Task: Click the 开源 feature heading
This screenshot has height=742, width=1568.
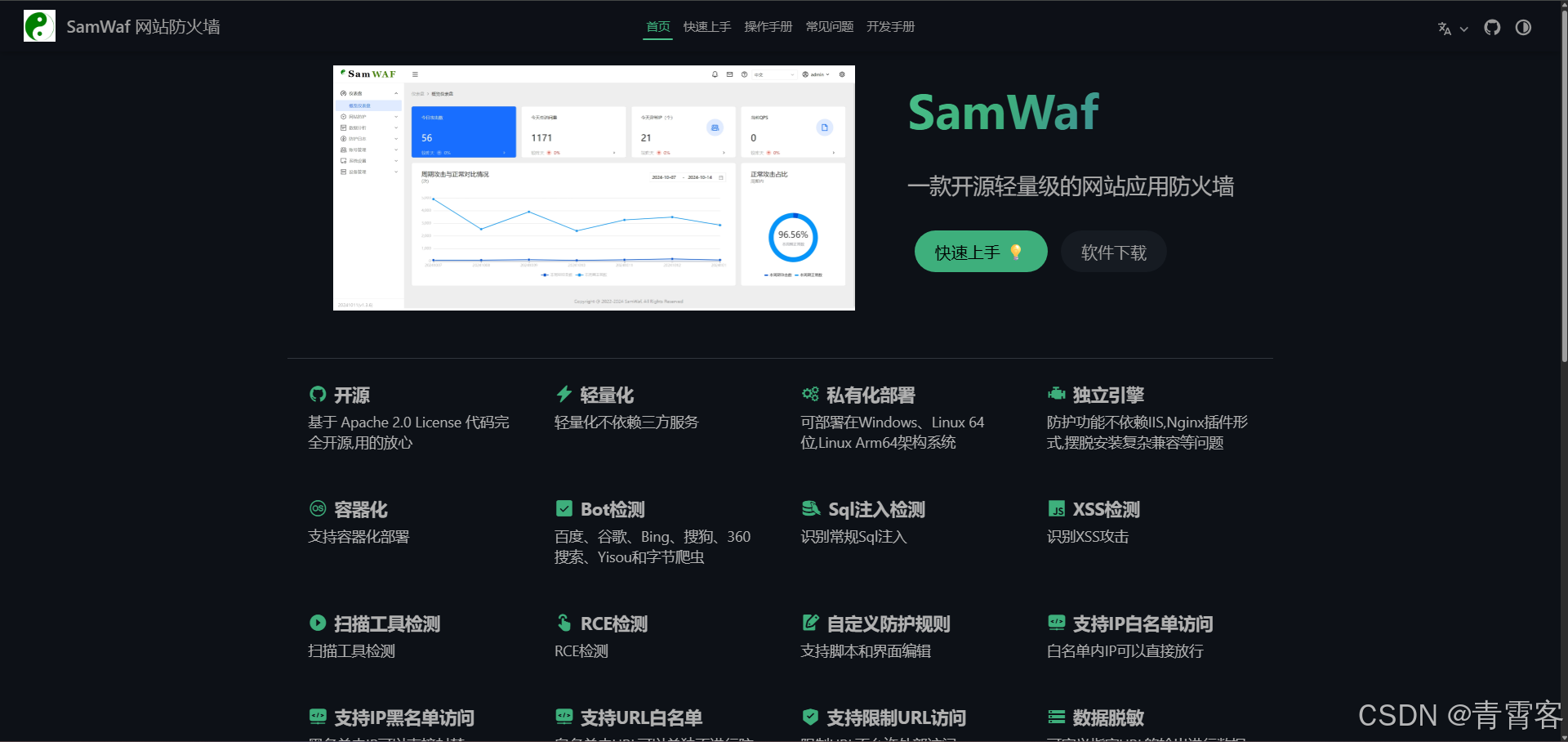Action: (x=352, y=396)
